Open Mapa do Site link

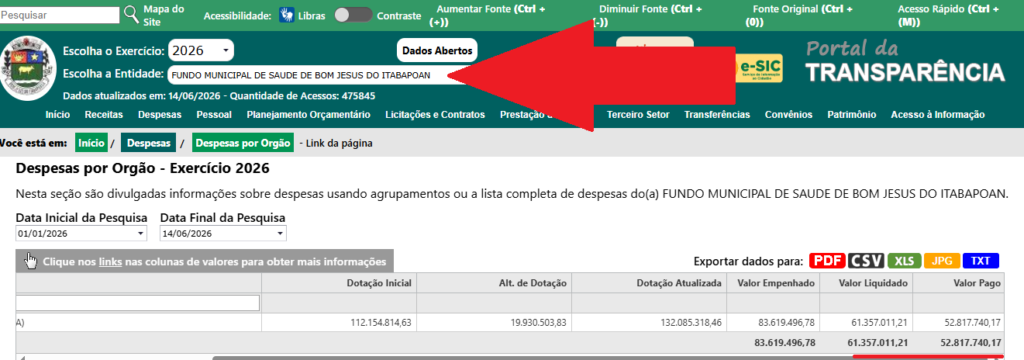[x=163, y=15]
